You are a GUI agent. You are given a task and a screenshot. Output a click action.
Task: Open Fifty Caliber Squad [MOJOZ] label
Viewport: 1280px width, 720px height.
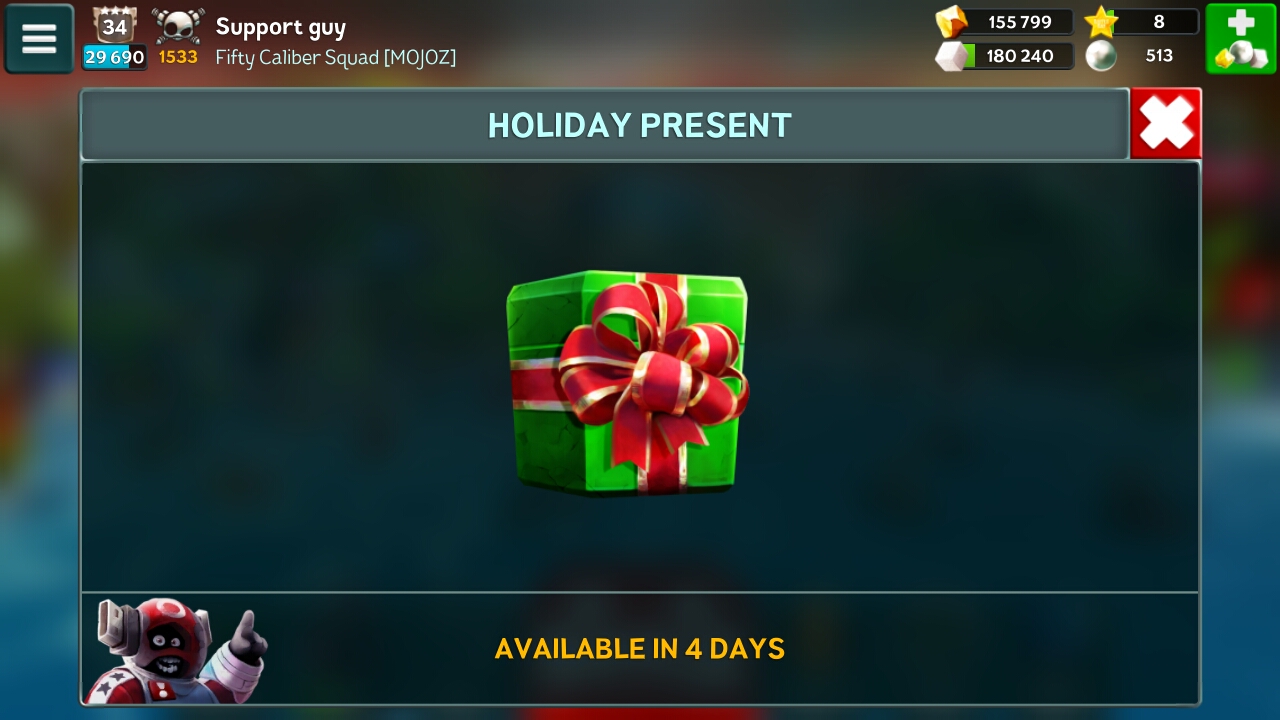point(336,58)
